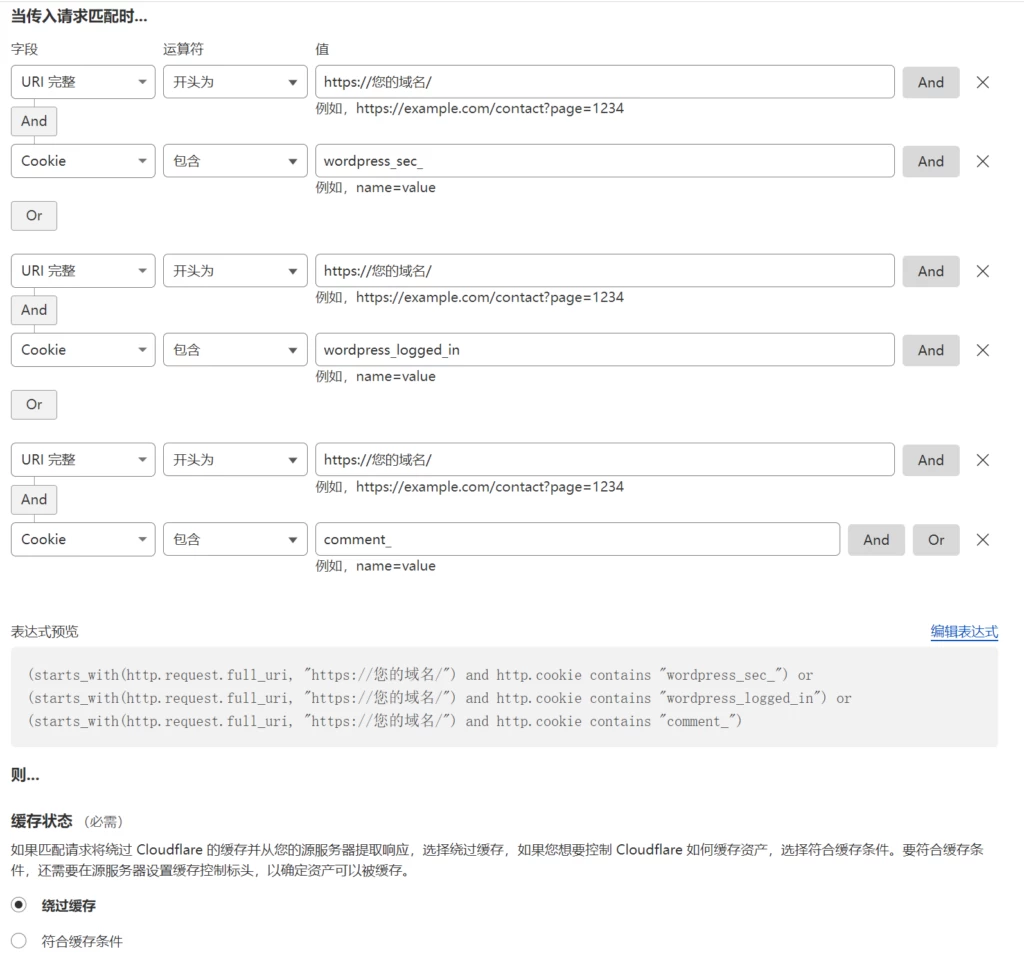Remove the first URI 完整 rule condition
Screen dimensions: 1024x956
pyautogui.click(x=982, y=81)
